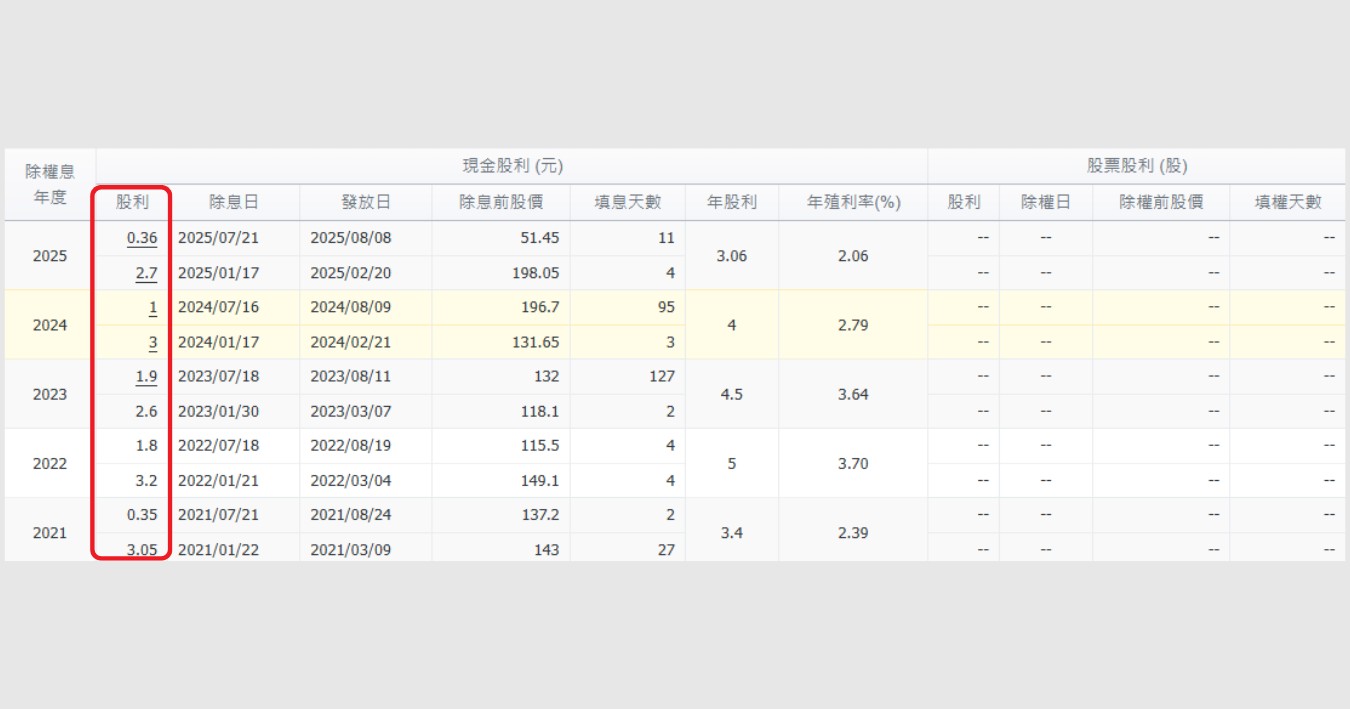The image size is (1350, 709).
Task: Select the 發放日 column header
Action: 366,202
